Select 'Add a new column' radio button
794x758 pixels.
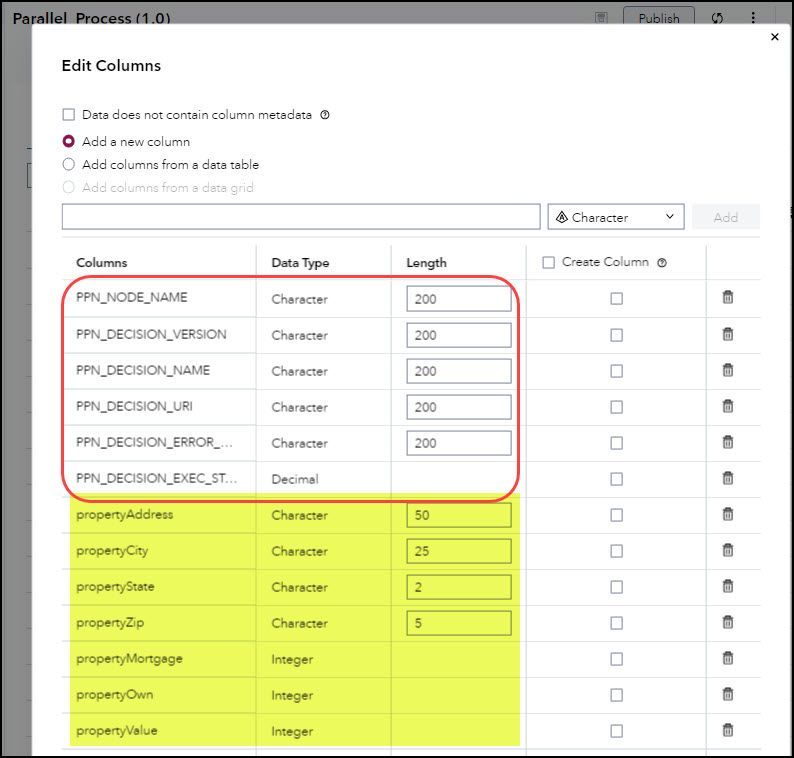coord(69,142)
